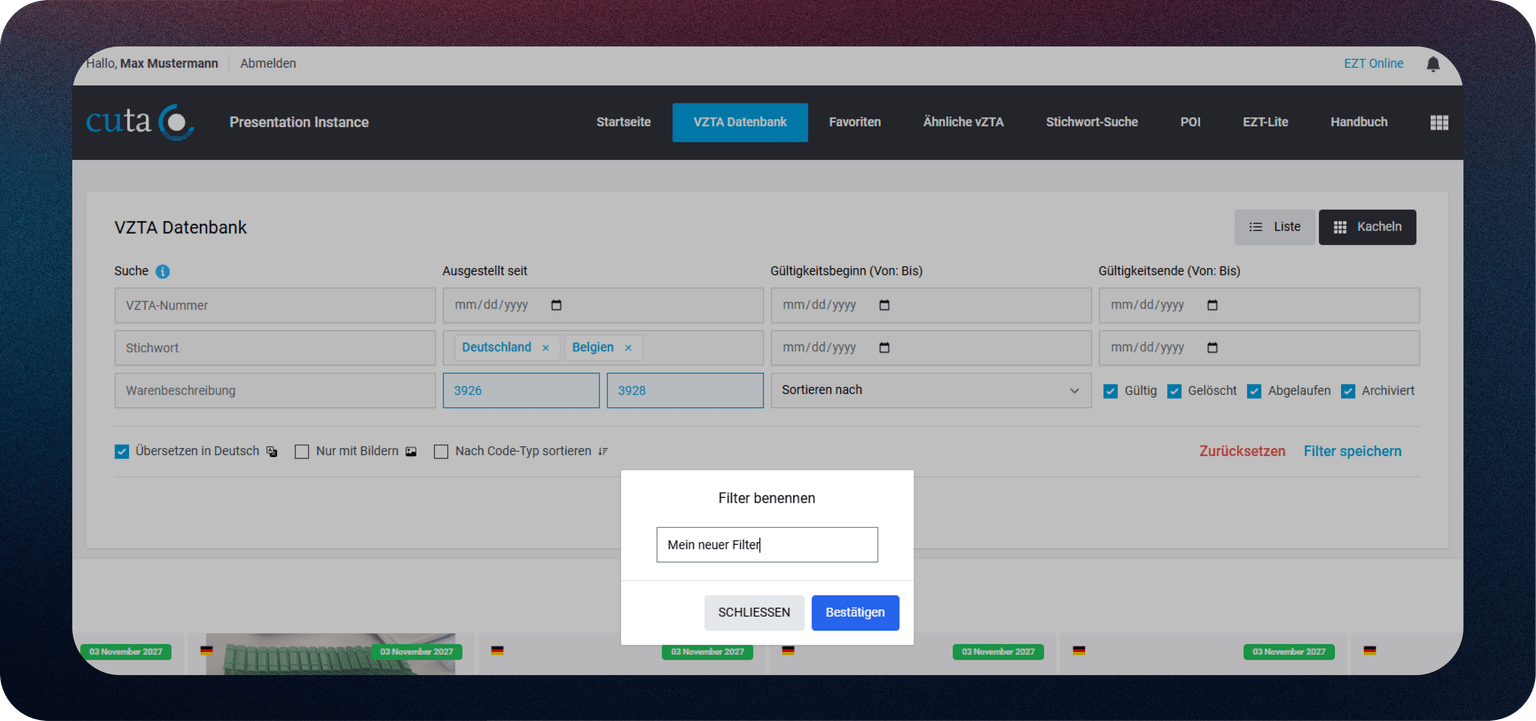Click the notification bell icon
The image size is (1536, 721).
click(1433, 64)
